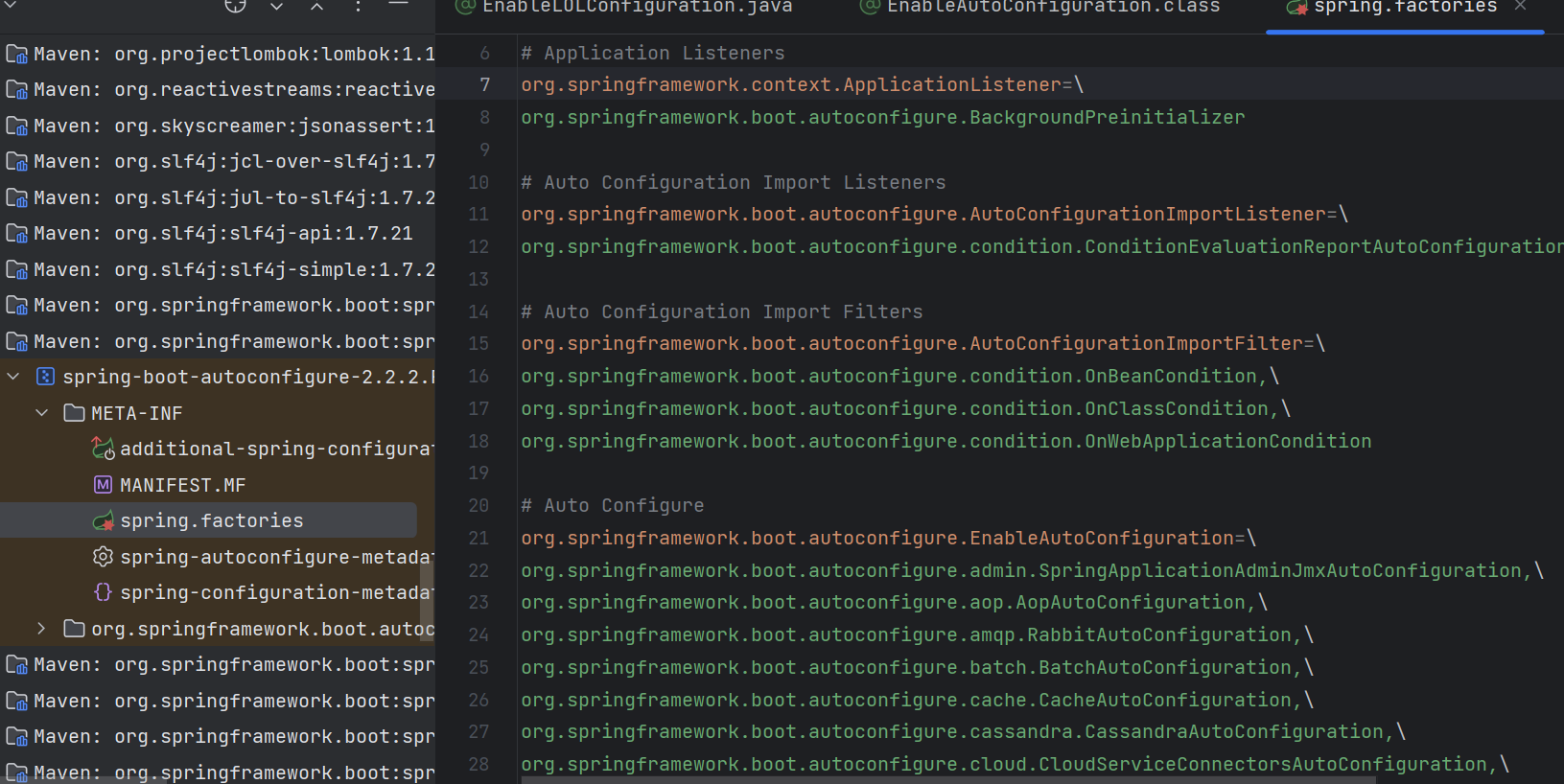Select Maven: org.projectlombok:lombok in the tree
This screenshot has width=1564, height=784.
click(x=218, y=54)
